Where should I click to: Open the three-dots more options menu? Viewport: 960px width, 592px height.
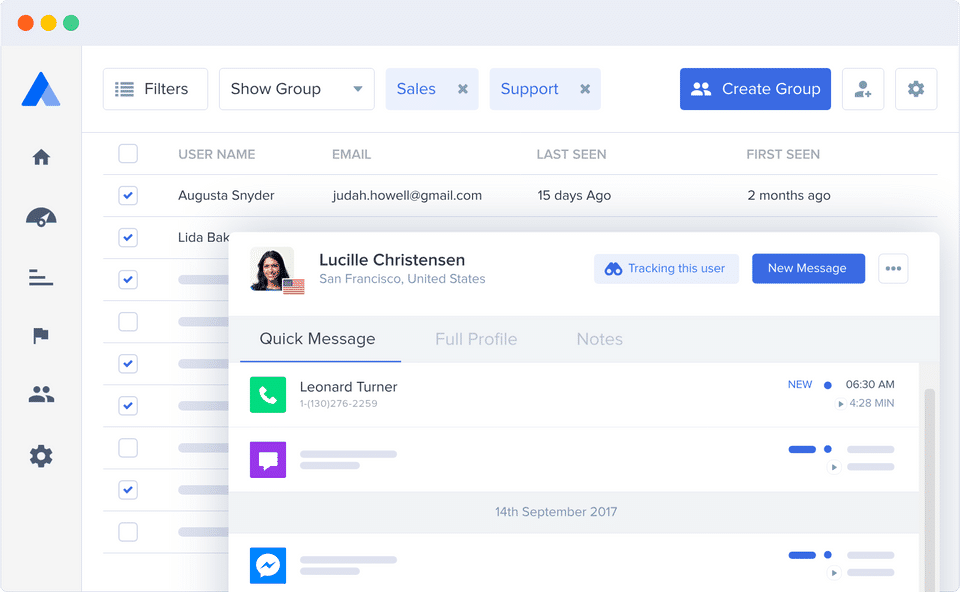coord(893,268)
